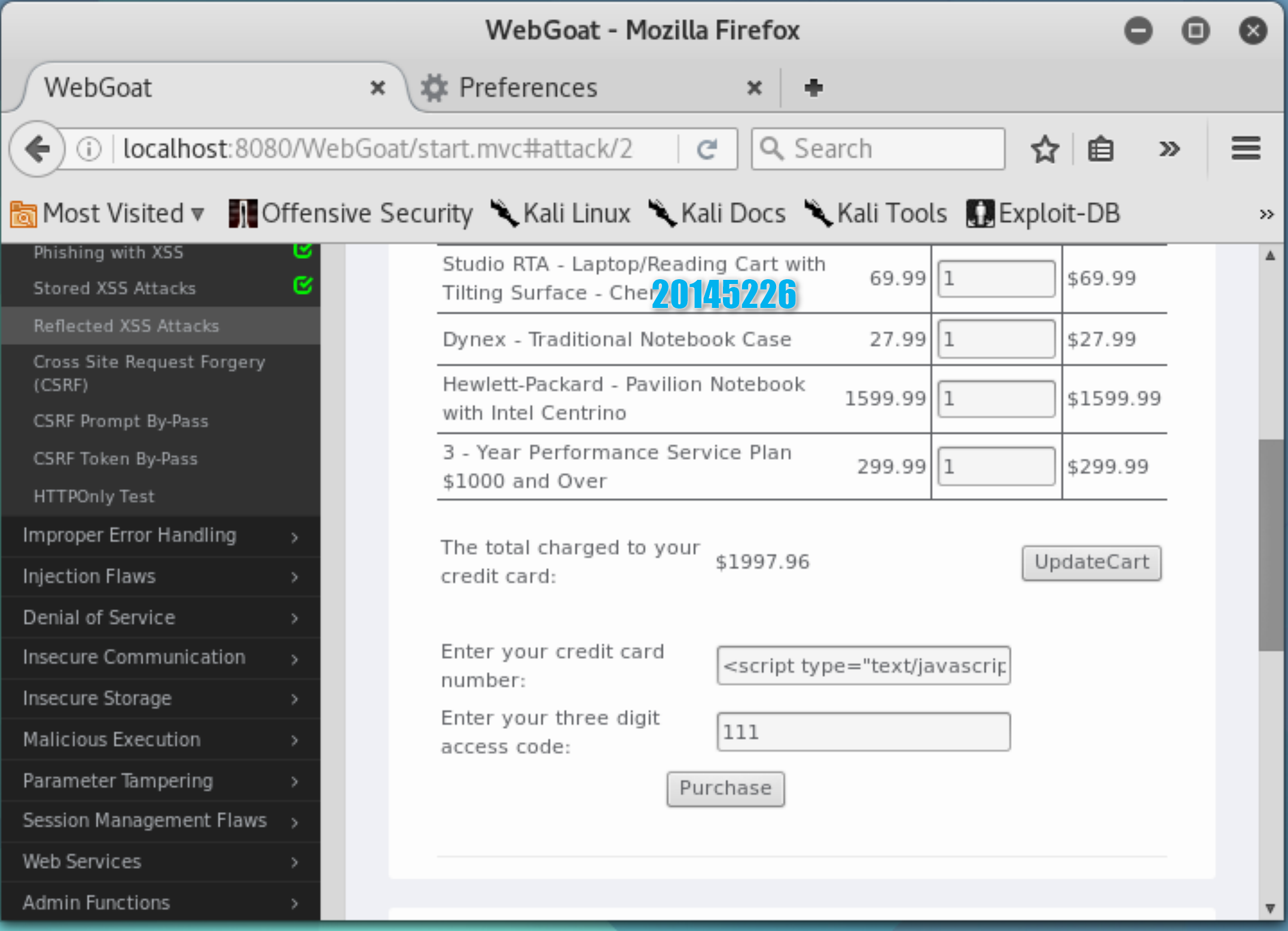Open the Firefox hamburger menu
Image resolution: width=1288 pixels, height=931 pixels.
pos(1246,148)
